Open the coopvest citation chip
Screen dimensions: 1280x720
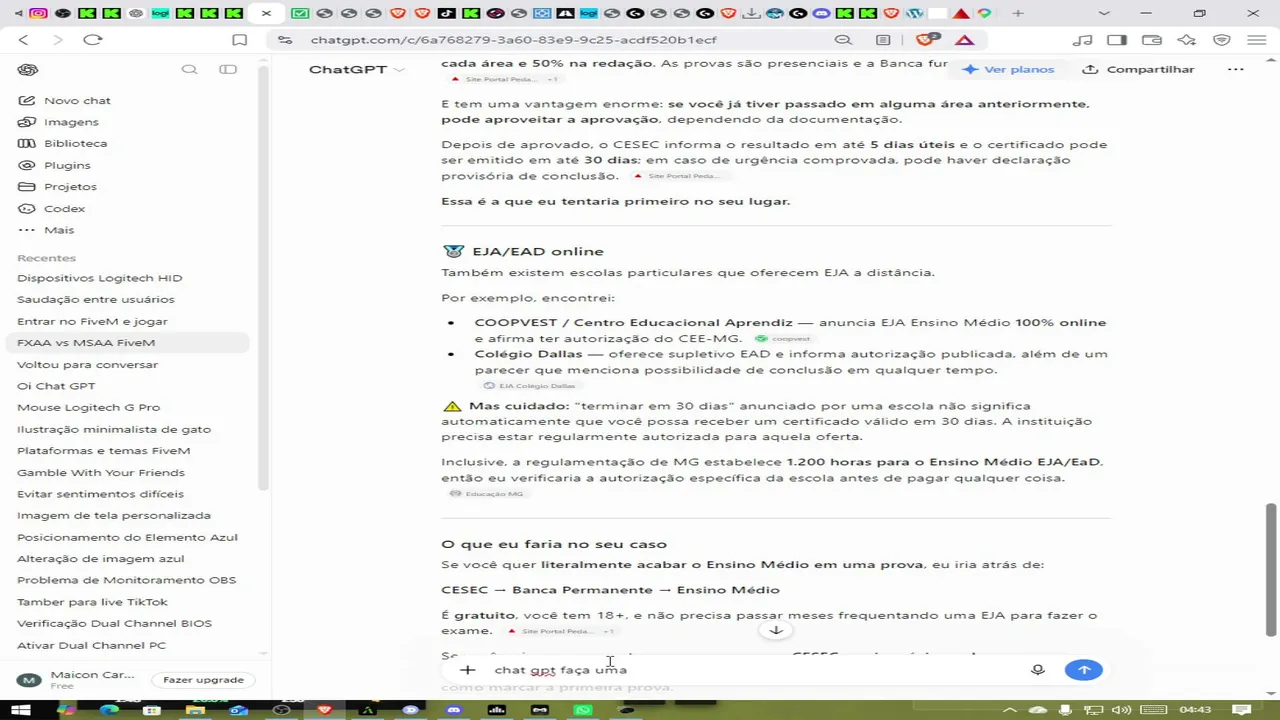coord(784,339)
